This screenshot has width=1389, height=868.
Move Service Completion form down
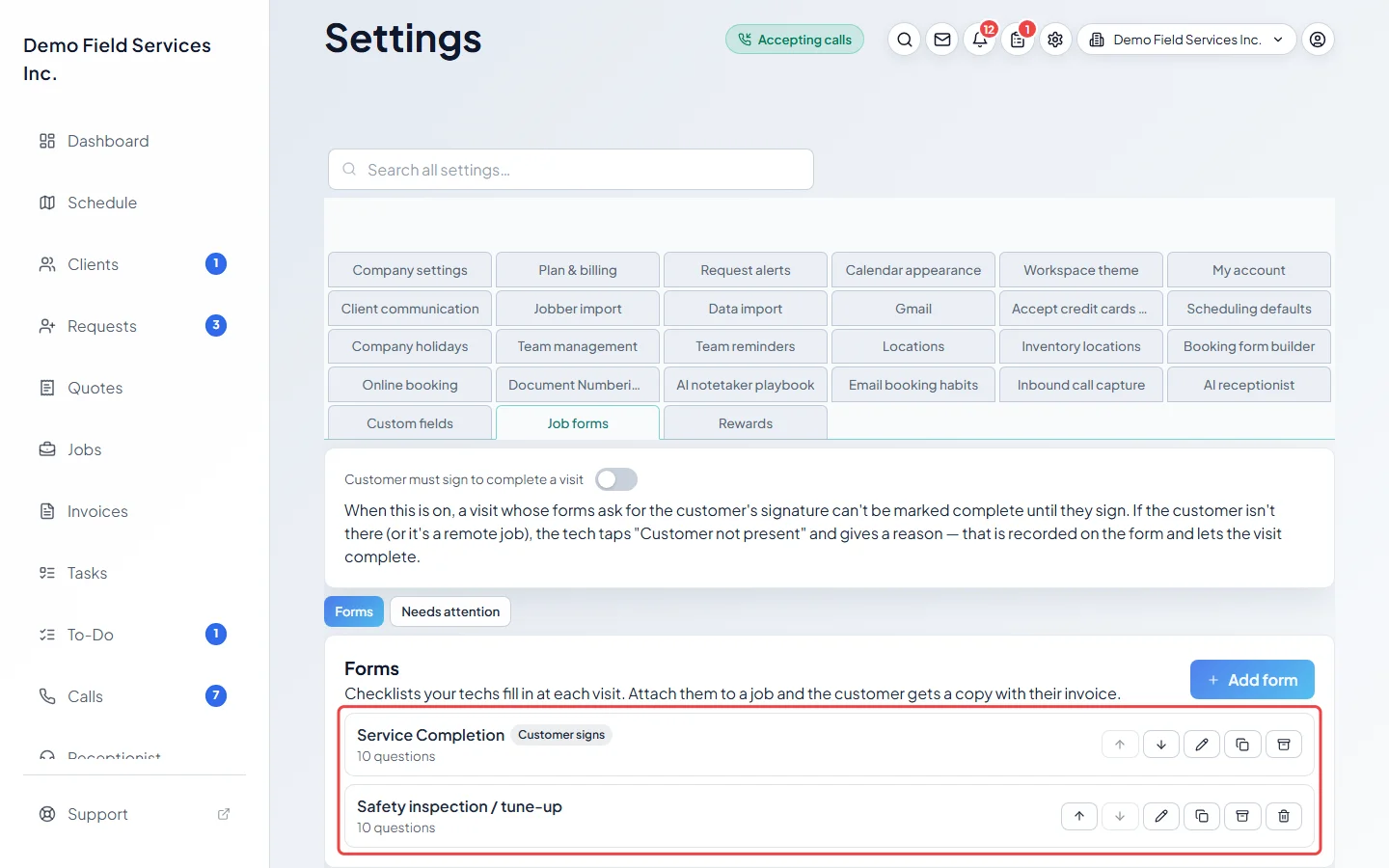point(1161,745)
